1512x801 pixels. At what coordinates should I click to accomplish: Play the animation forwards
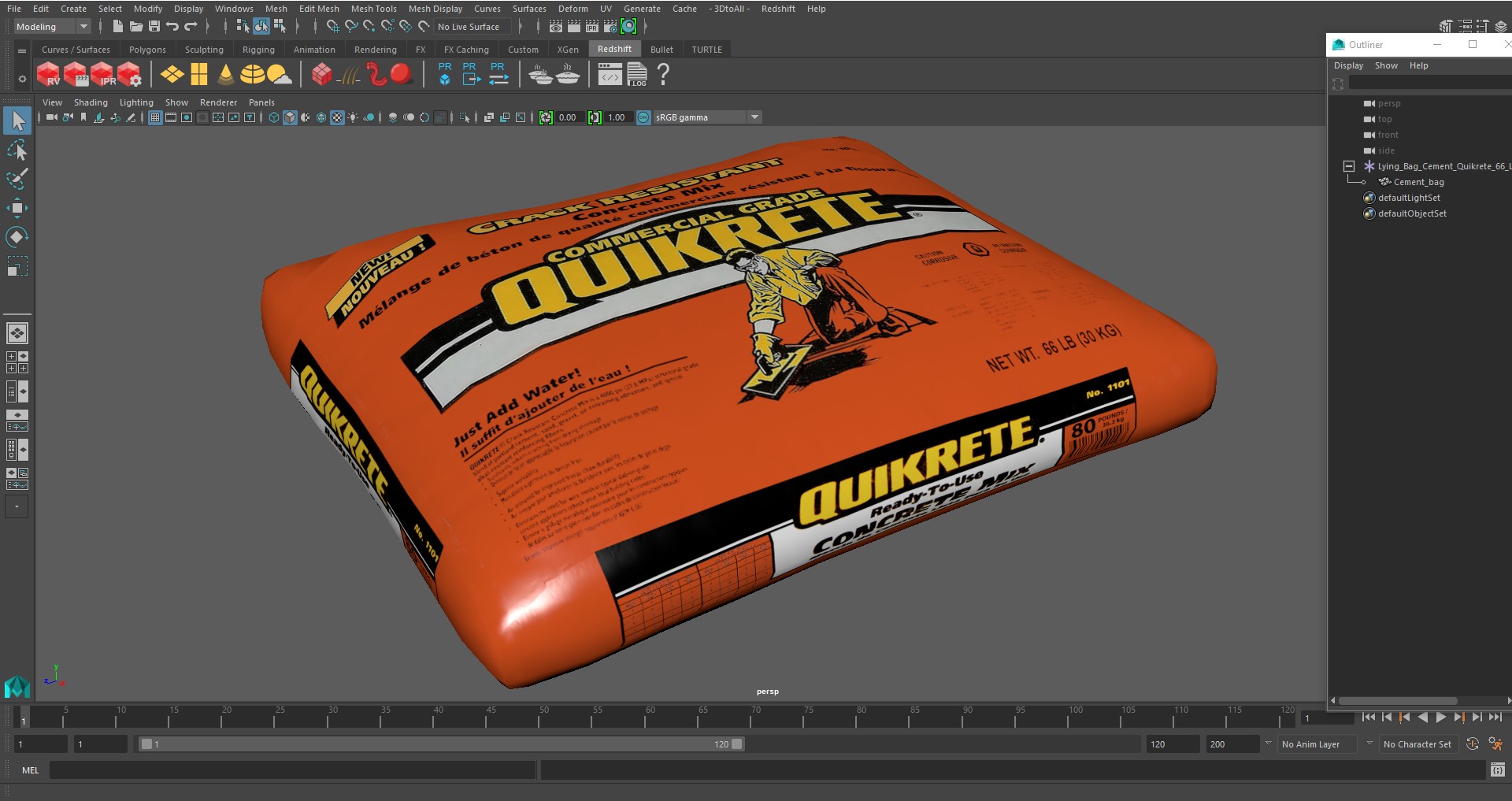point(1440,718)
